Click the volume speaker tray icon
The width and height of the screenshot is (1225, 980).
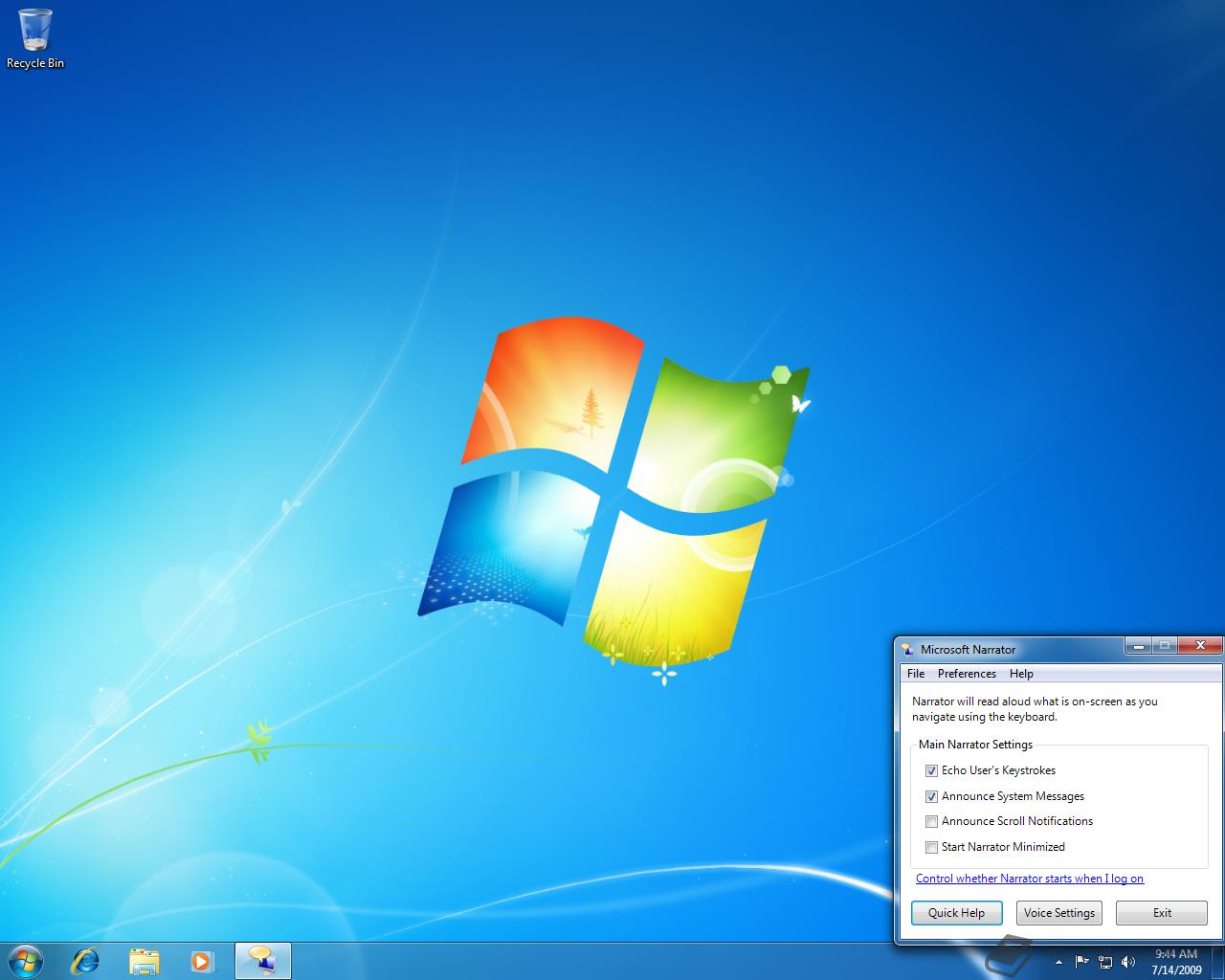click(1128, 962)
